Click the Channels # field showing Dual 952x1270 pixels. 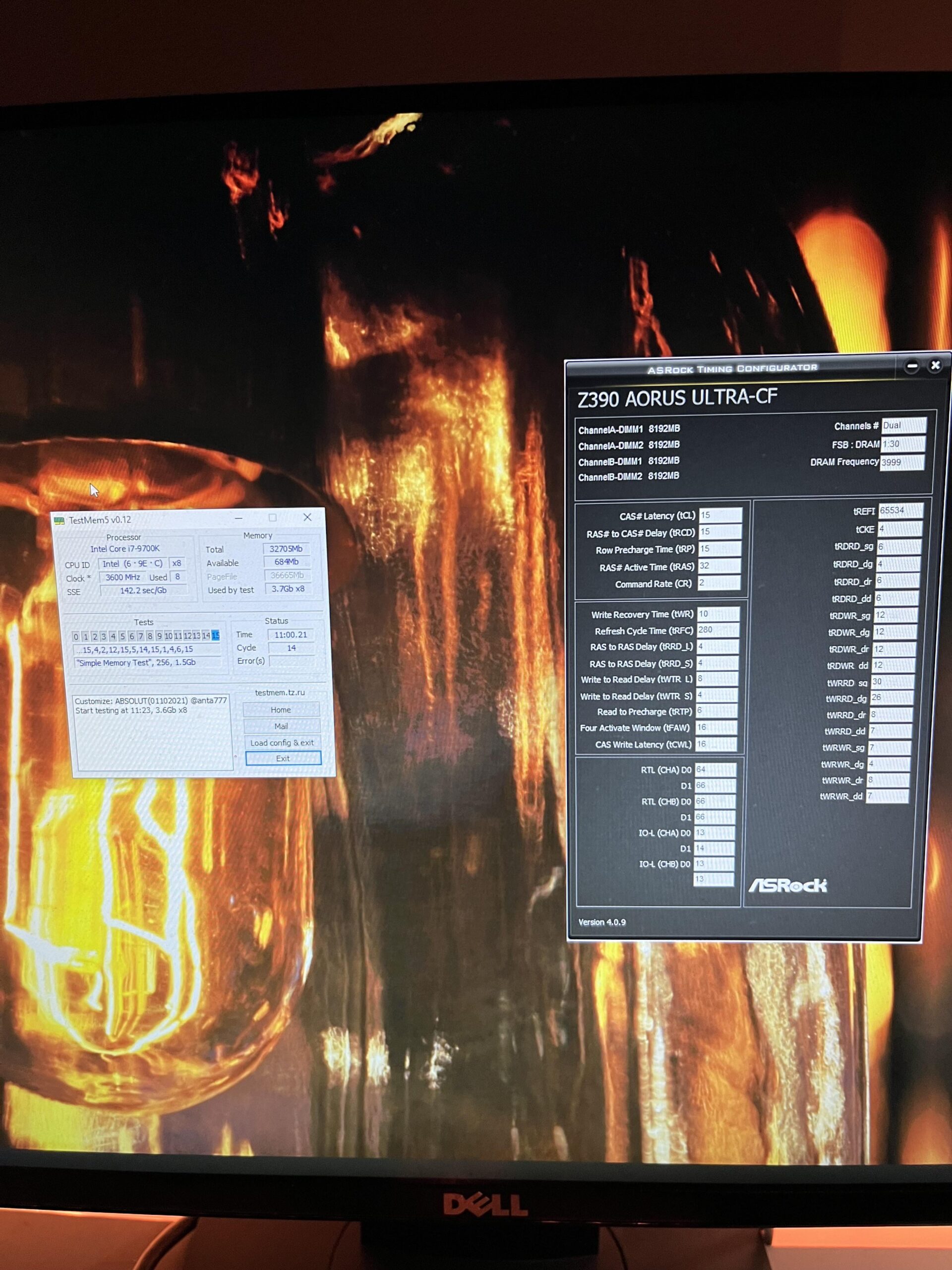coord(903,426)
